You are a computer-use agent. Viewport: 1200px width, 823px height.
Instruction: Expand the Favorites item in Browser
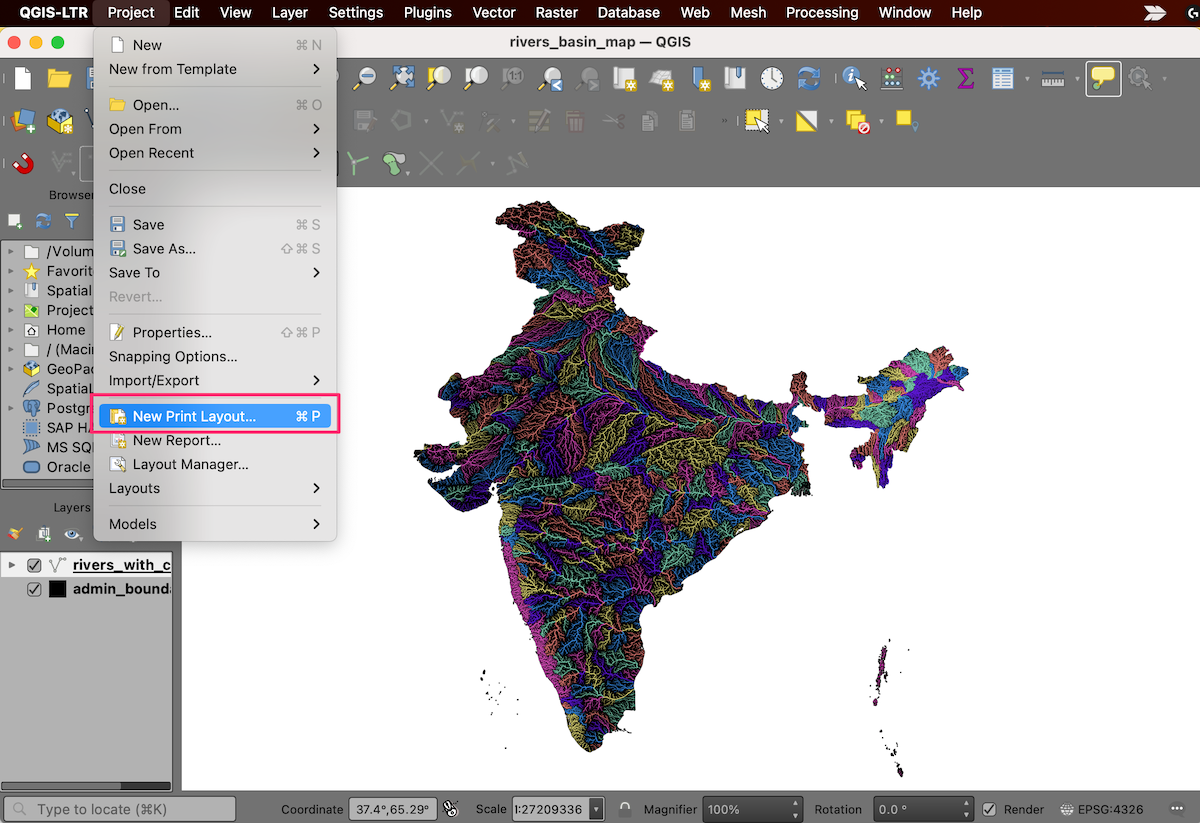(x=11, y=271)
